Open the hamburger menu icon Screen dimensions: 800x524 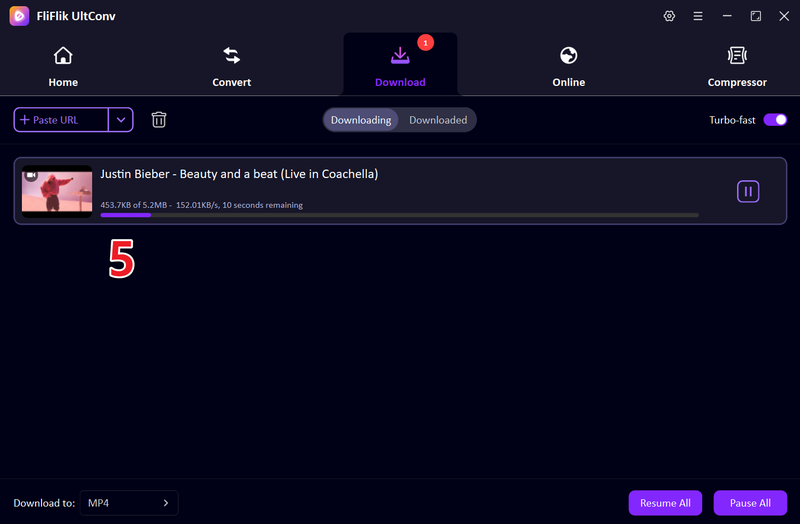pyautogui.click(x=697, y=16)
